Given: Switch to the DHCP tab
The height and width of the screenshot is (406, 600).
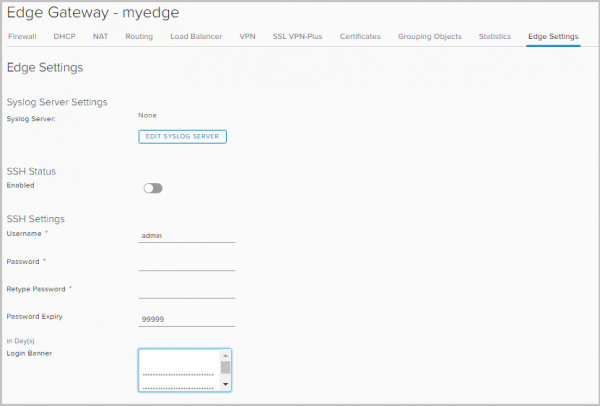Looking at the screenshot, I should 63,36.
